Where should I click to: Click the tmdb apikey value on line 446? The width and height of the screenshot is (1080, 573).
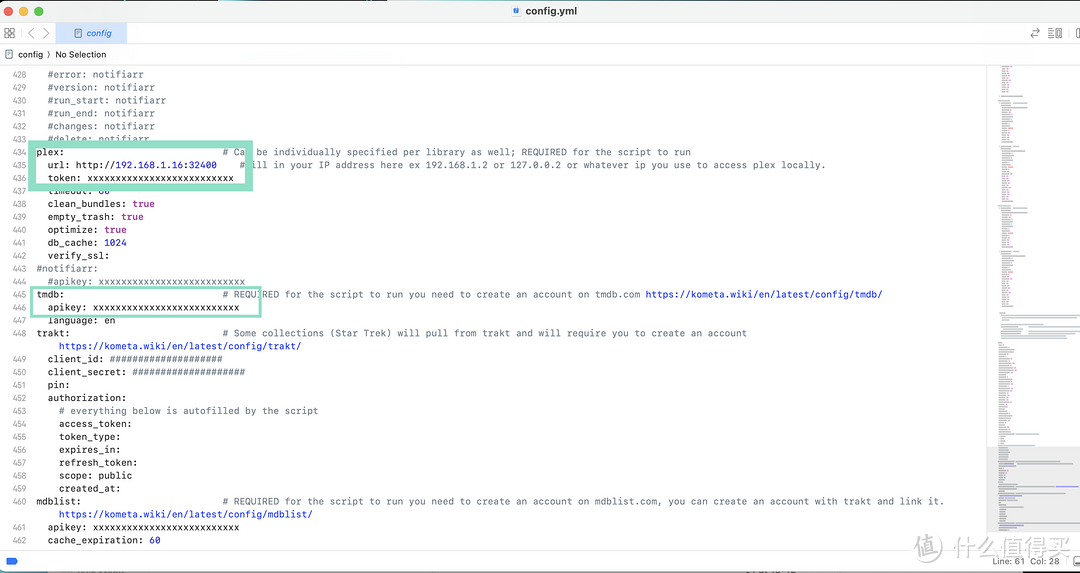(166, 308)
